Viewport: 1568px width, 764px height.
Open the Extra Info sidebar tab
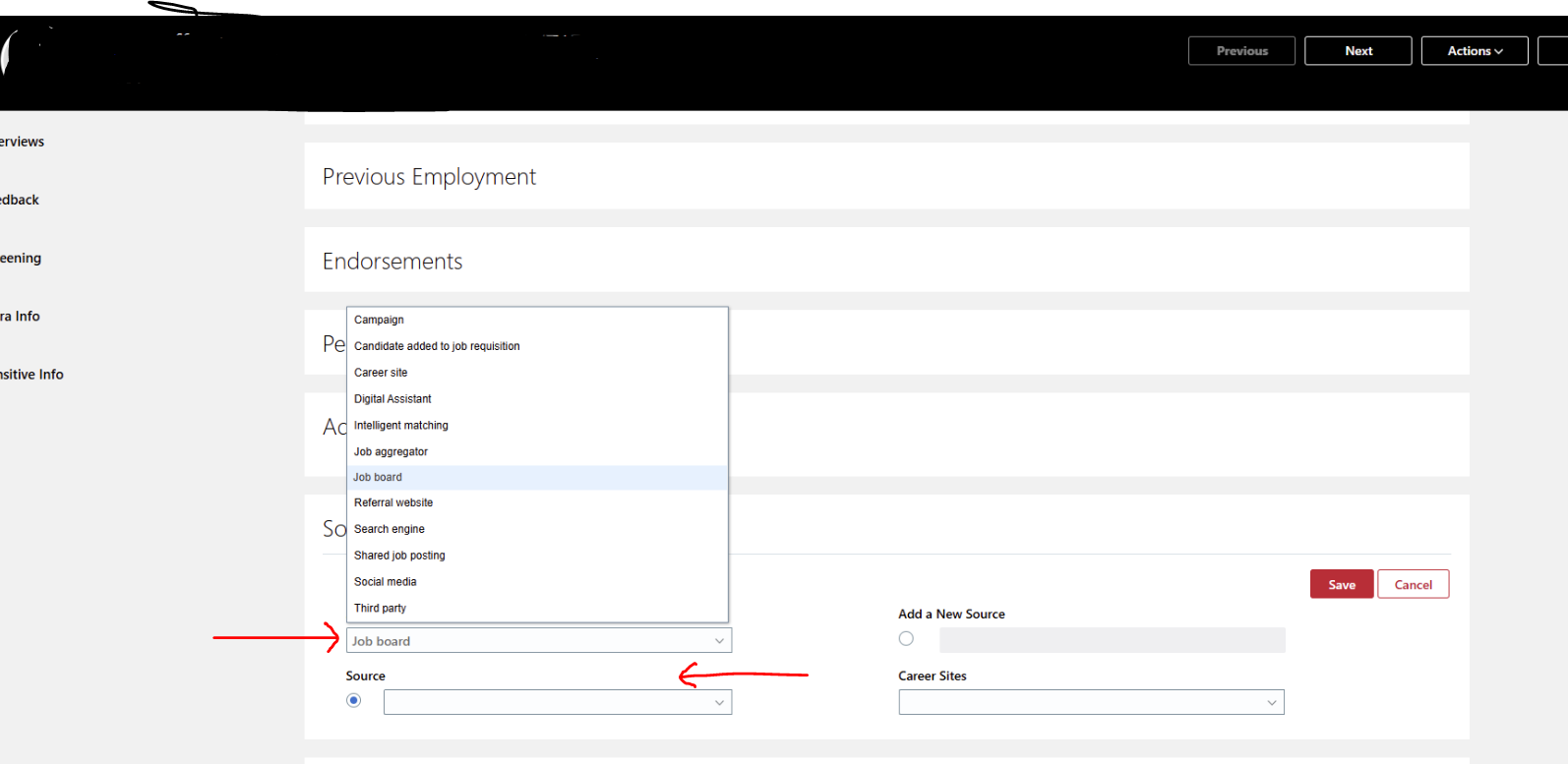click(20, 317)
